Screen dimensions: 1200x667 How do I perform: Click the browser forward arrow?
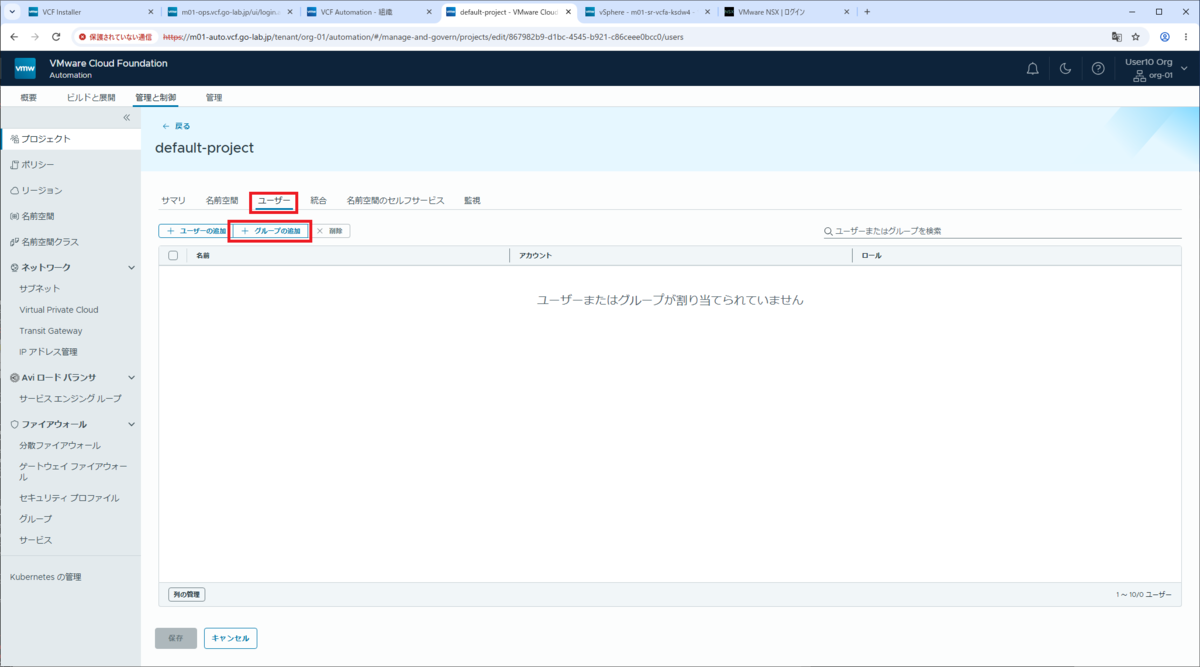[x=36, y=36]
